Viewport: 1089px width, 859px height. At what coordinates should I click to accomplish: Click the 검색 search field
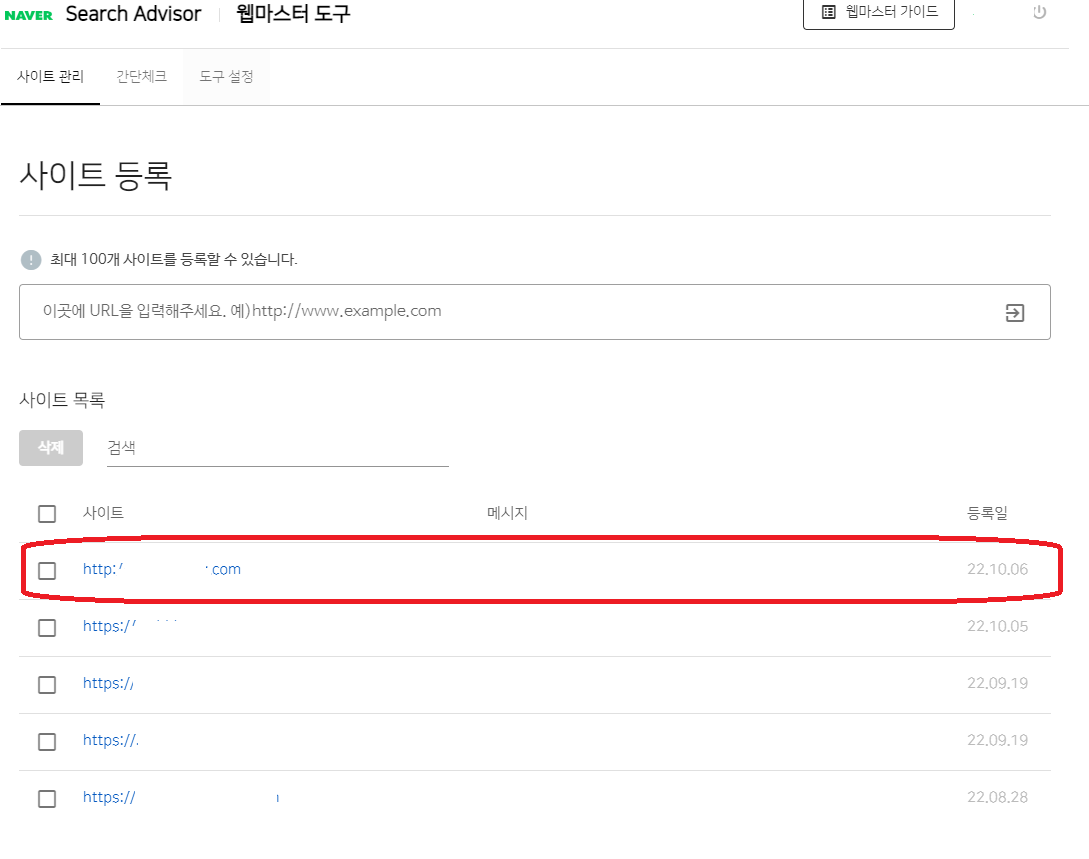click(275, 448)
